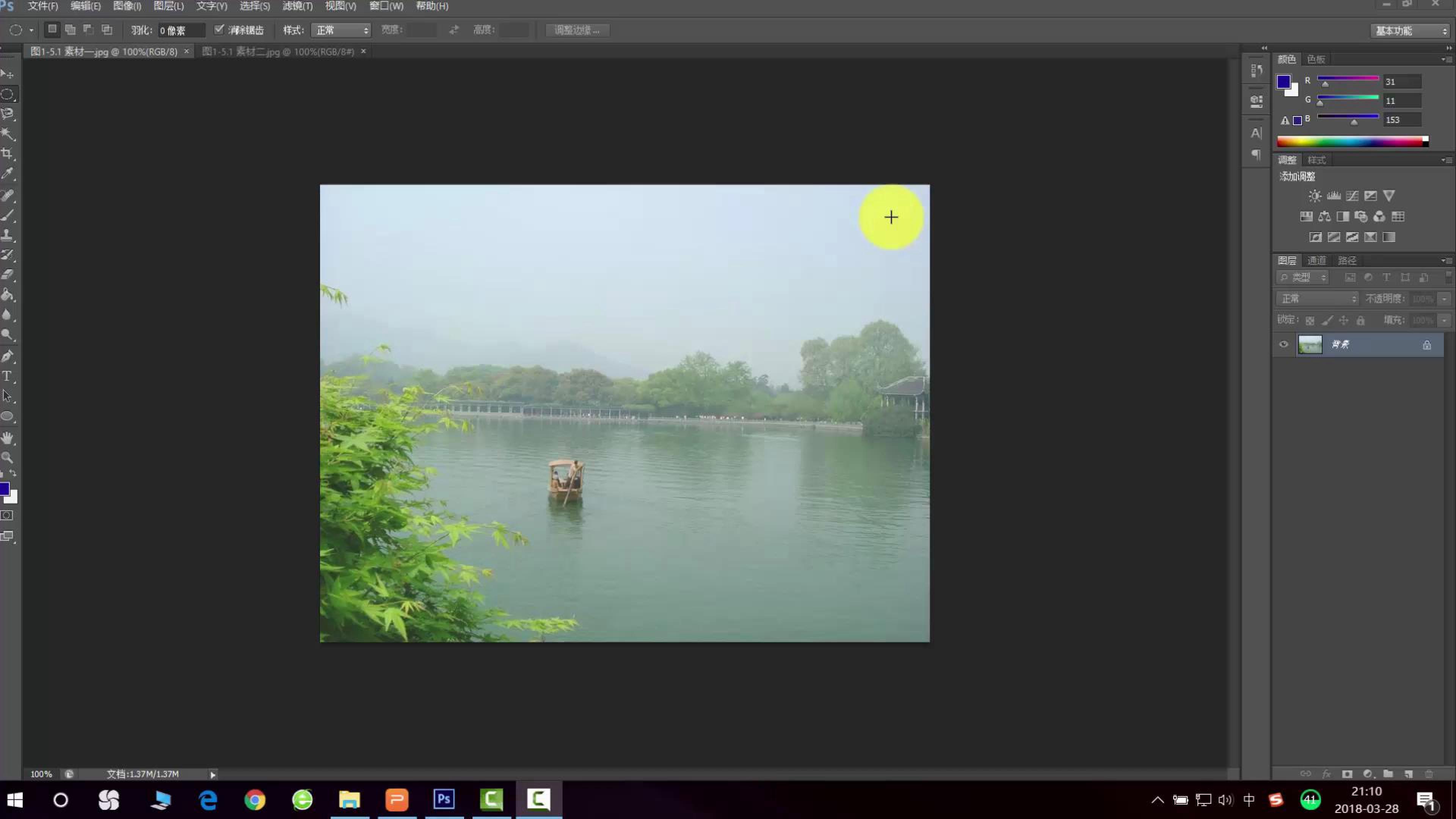Select the Clone Stamp tool
Screen dimensions: 1456x819
point(7,235)
